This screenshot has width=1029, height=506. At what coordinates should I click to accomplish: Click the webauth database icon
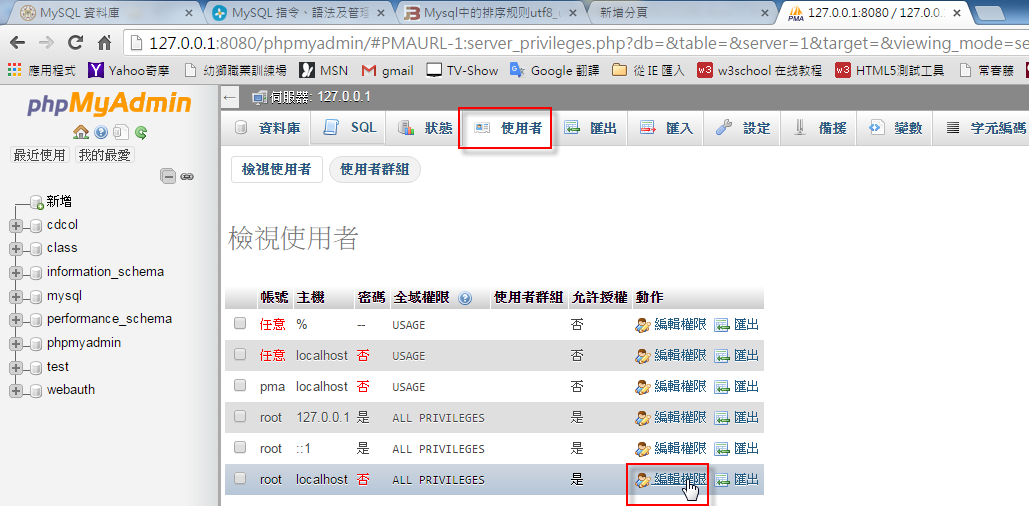click(37, 390)
